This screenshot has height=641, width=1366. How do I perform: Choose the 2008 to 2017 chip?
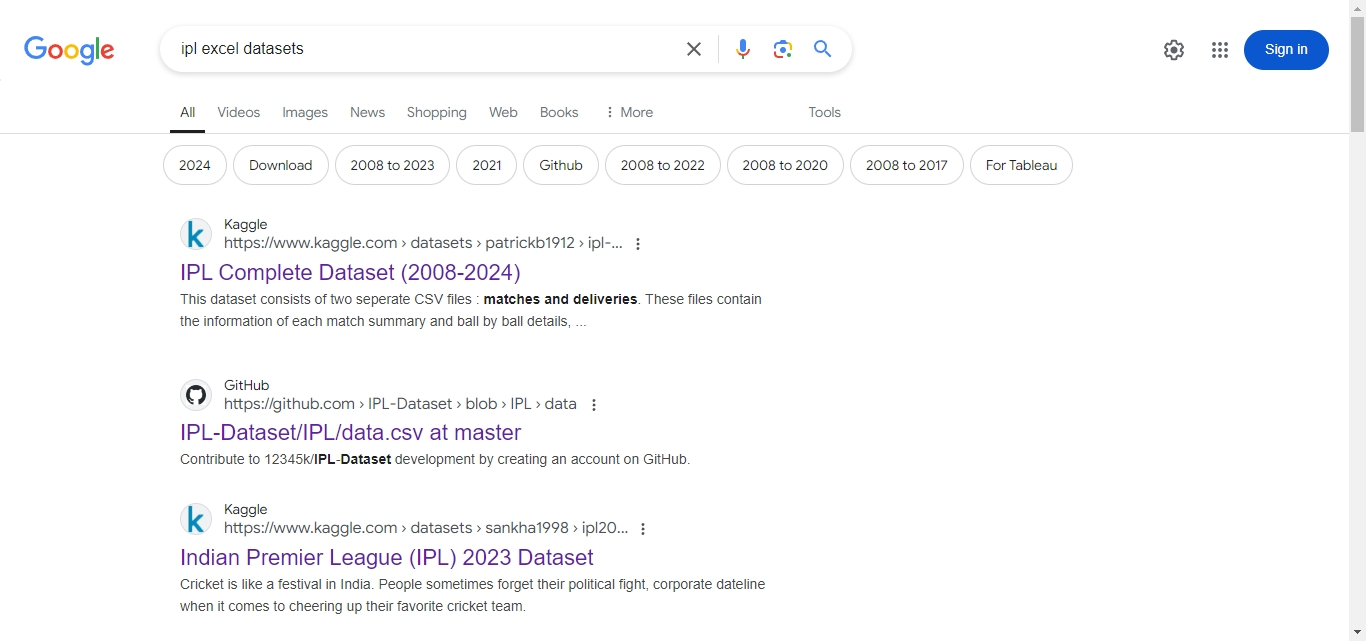(x=907, y=165)
